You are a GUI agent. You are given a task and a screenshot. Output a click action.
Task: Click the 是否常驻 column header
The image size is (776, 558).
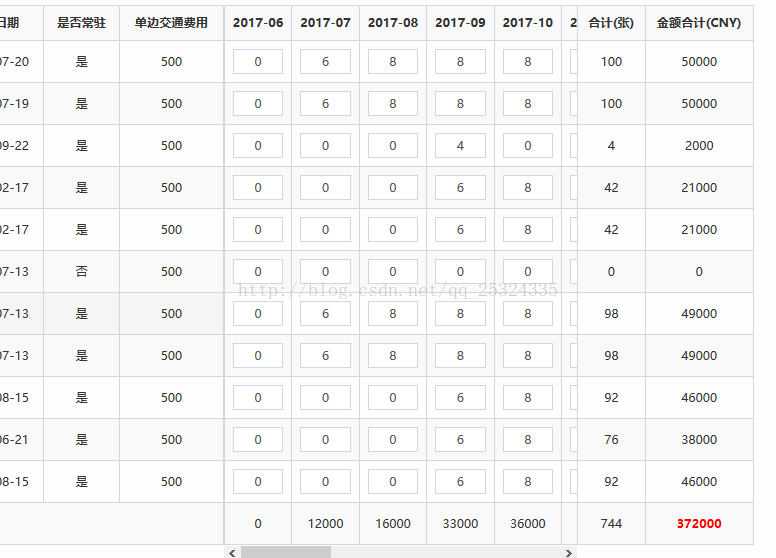[82, 23]
